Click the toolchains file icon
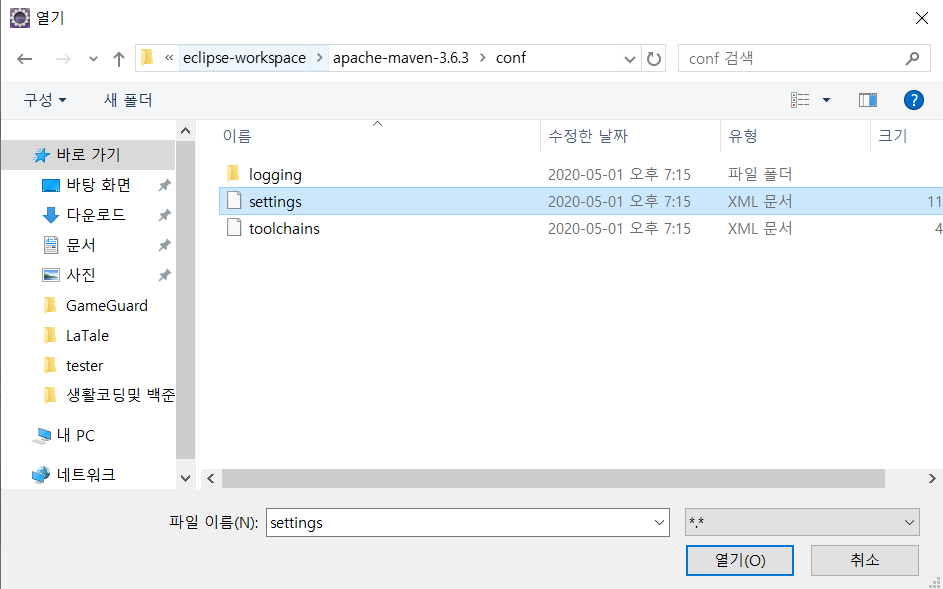This screenshot has height=589, width=943. (233, 228)
